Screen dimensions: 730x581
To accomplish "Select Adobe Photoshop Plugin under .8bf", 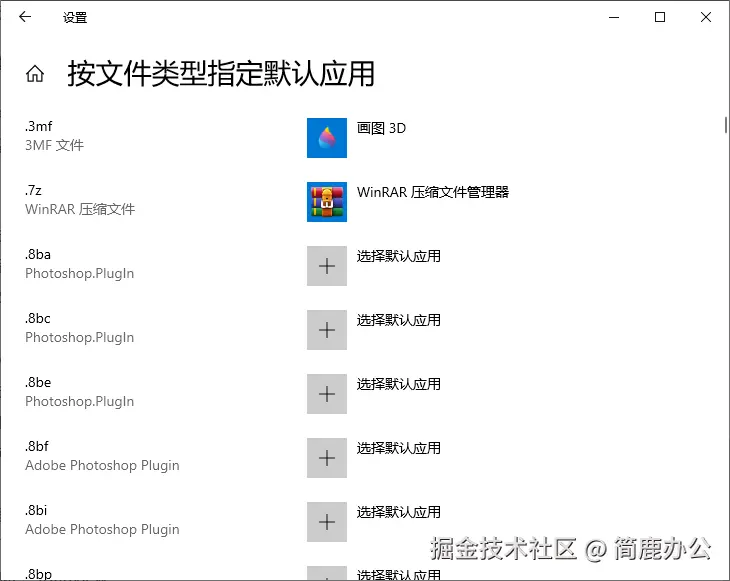I will coord(102,465).
